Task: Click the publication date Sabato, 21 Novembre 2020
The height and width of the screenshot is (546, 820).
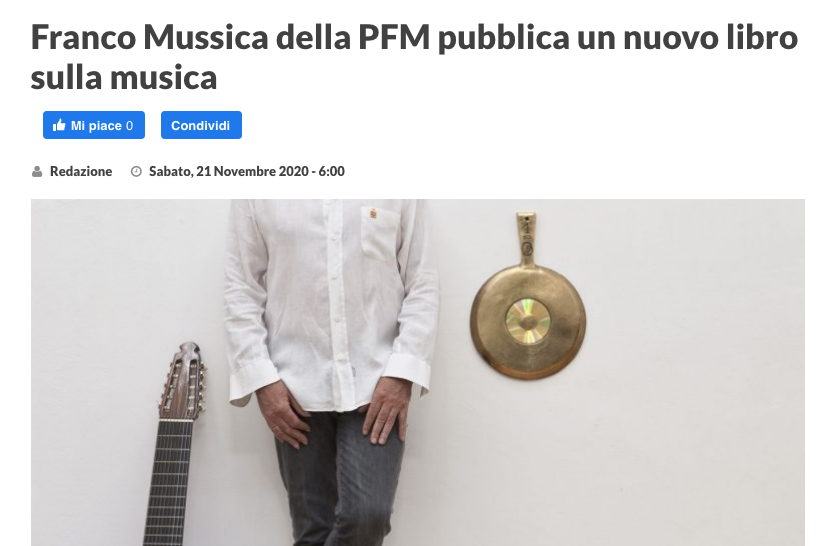Action: coord(229,172)
